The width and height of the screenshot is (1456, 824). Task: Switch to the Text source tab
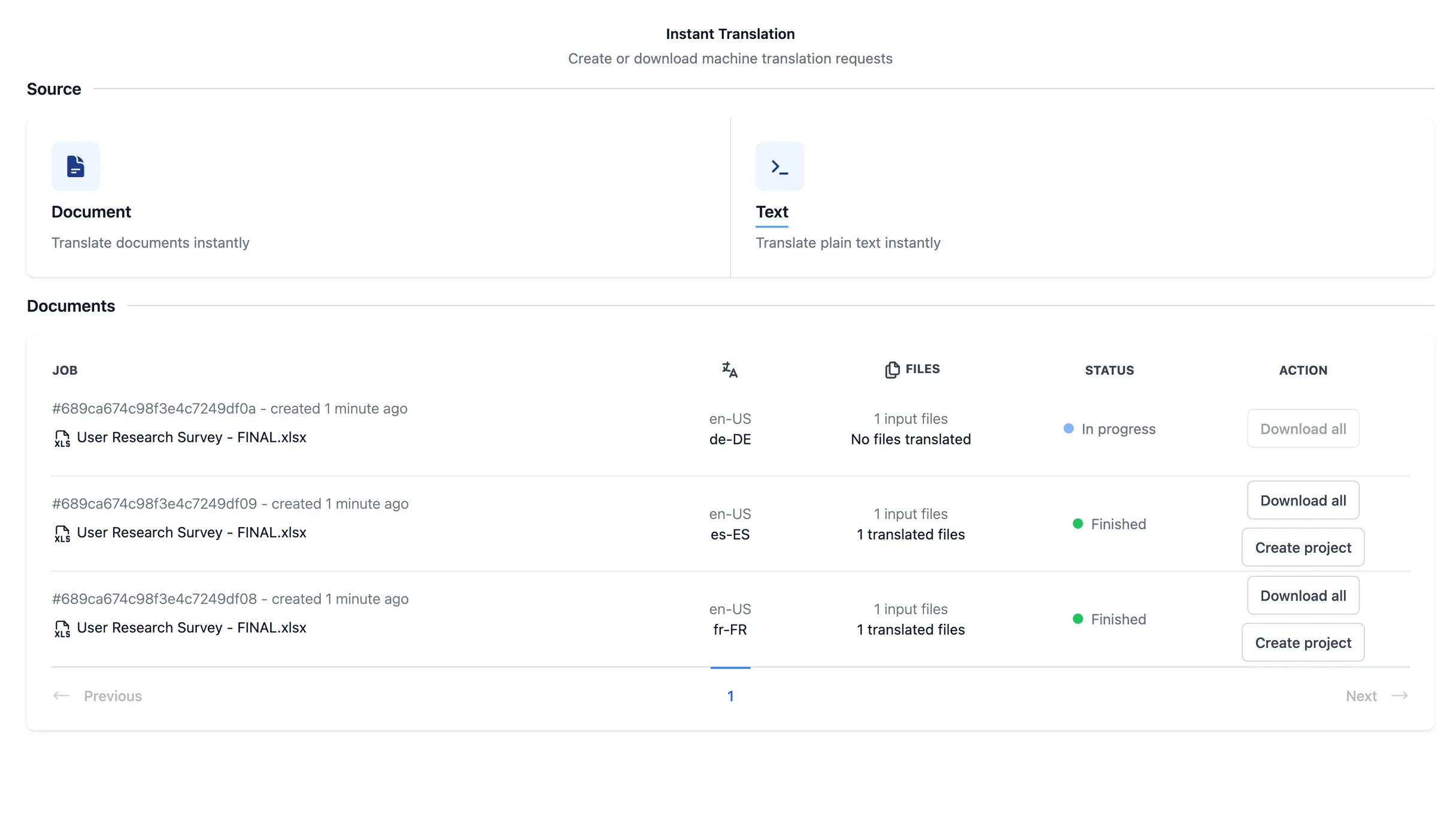772,211
